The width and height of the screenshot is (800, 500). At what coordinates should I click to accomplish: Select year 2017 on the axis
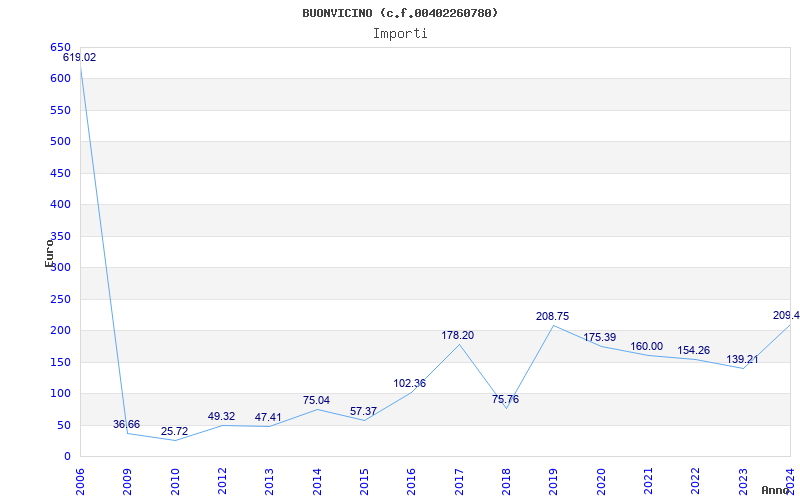click(x=459, y=482)
